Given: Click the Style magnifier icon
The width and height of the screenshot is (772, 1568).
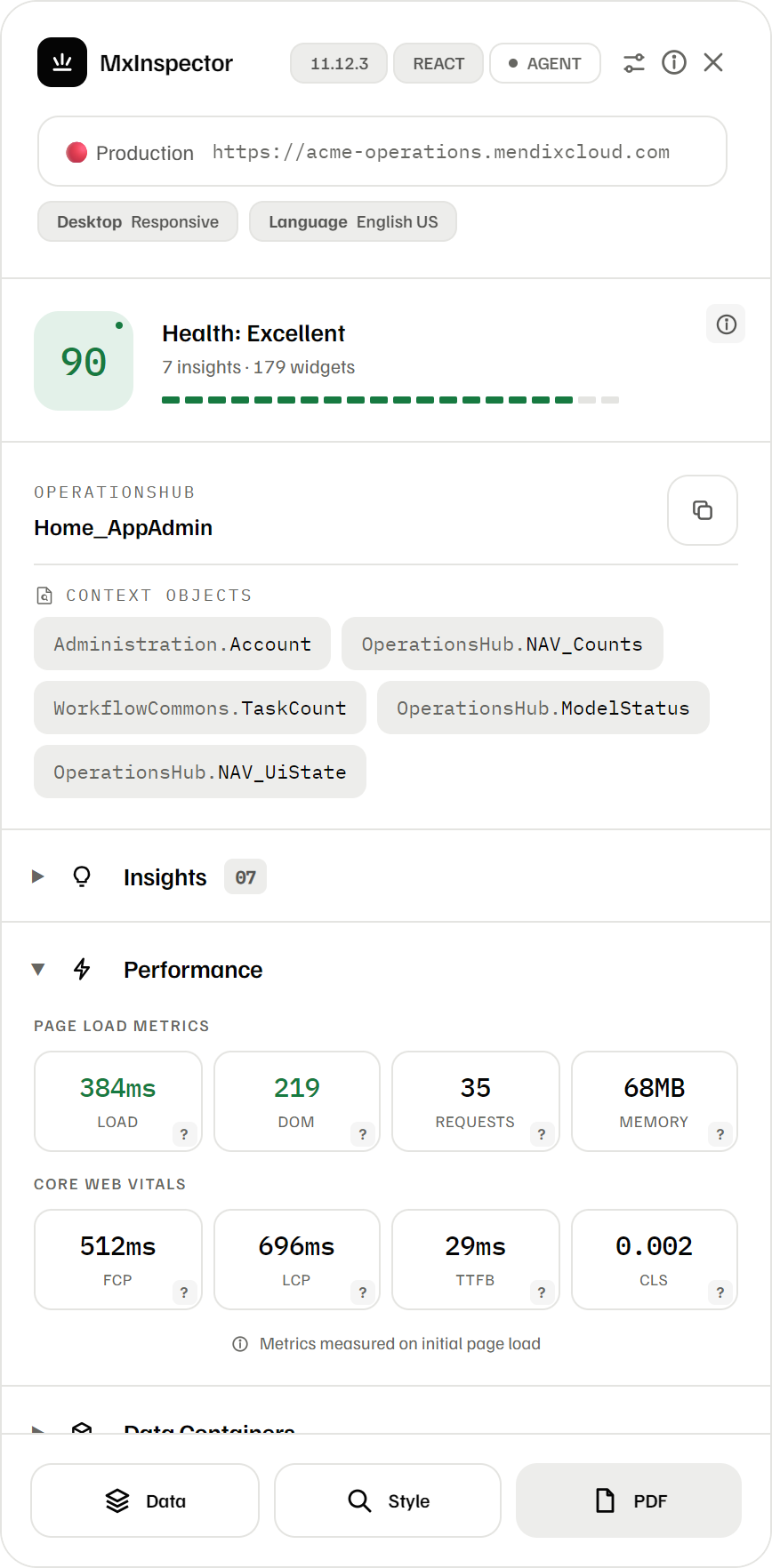Looking at the screenshot, I should tap(359, 1500).
